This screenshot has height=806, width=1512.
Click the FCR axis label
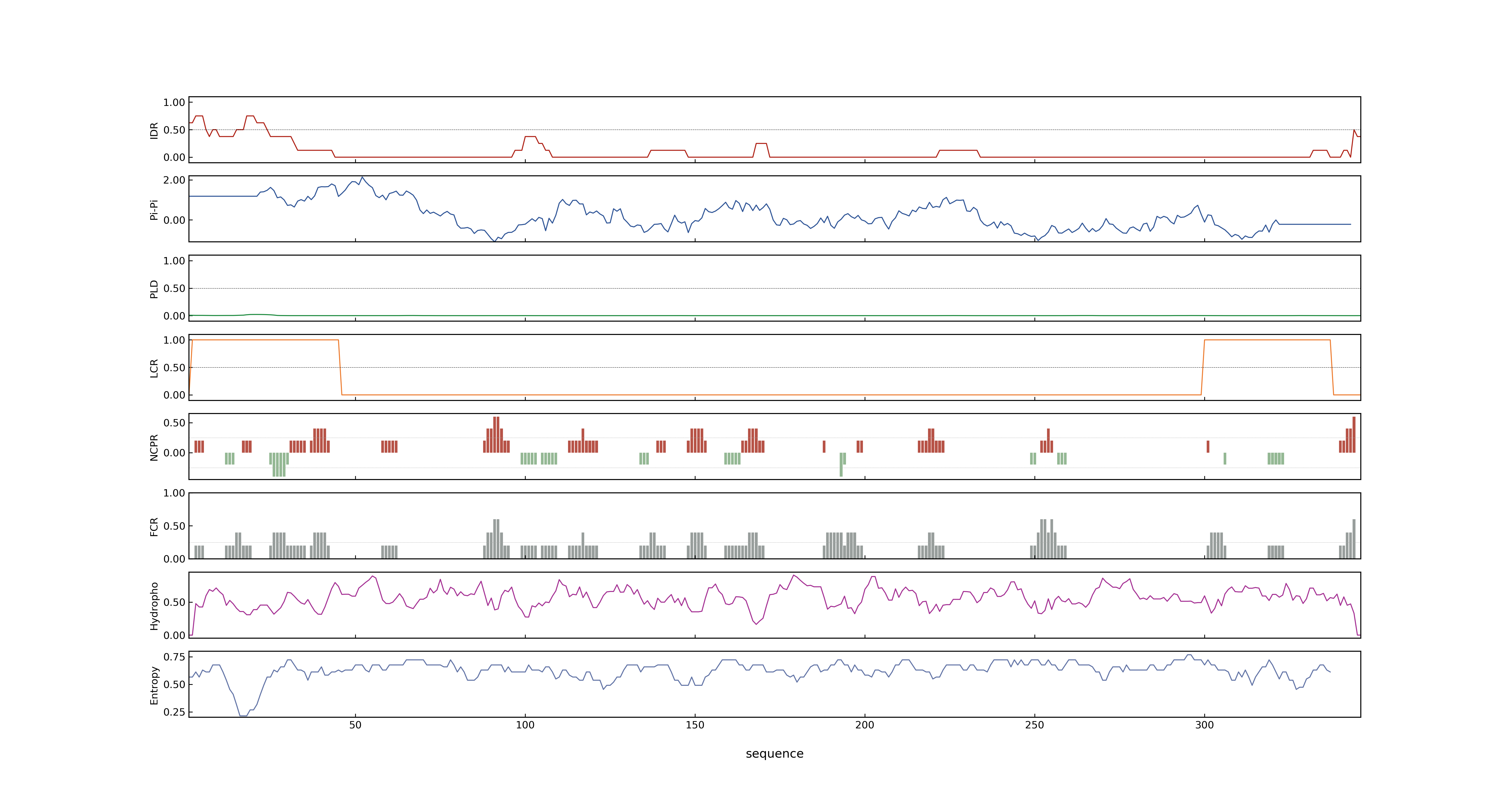click(154, 526)
